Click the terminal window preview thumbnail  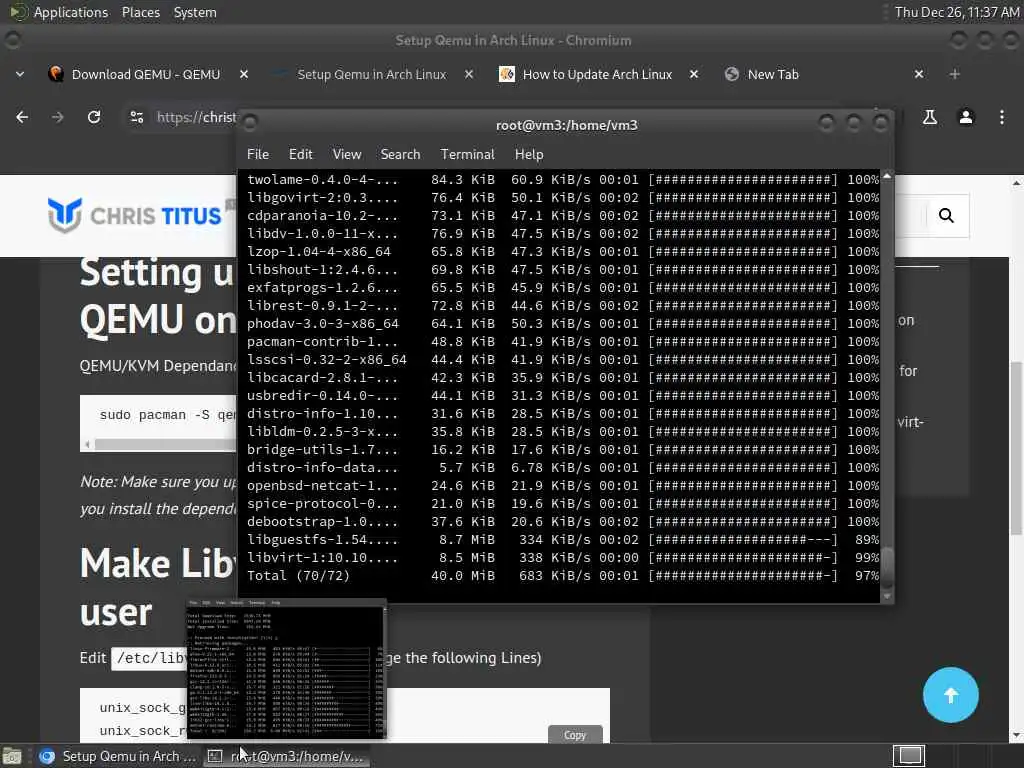click(x=286, y=668)
